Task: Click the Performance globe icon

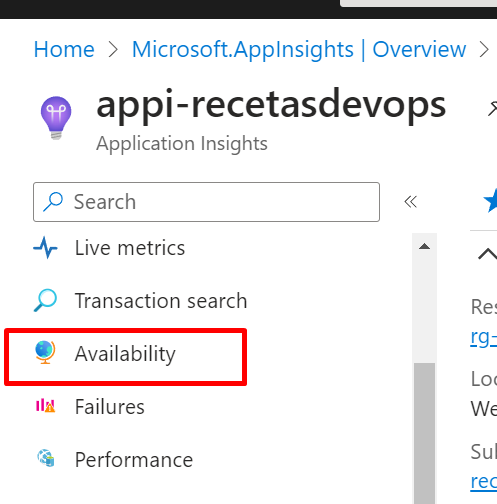Action: tap(46, 458)
